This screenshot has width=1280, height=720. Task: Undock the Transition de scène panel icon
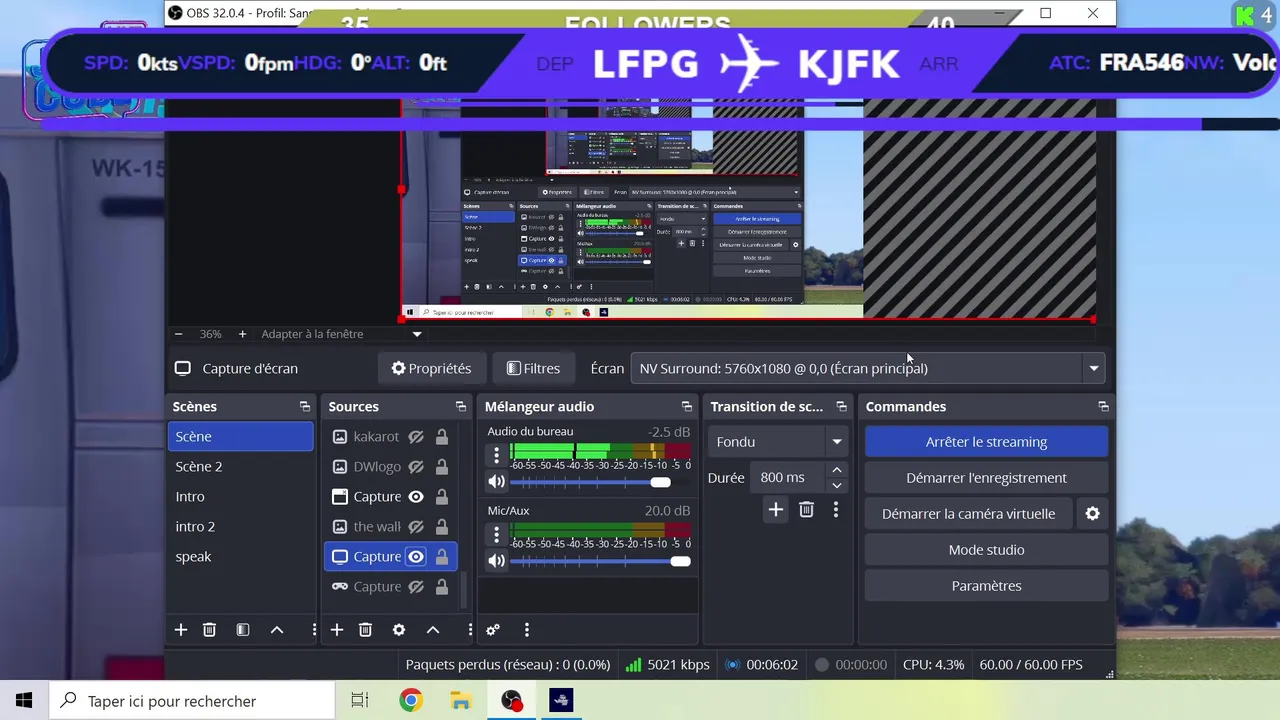pyautogui.click(x=841, y=407)
